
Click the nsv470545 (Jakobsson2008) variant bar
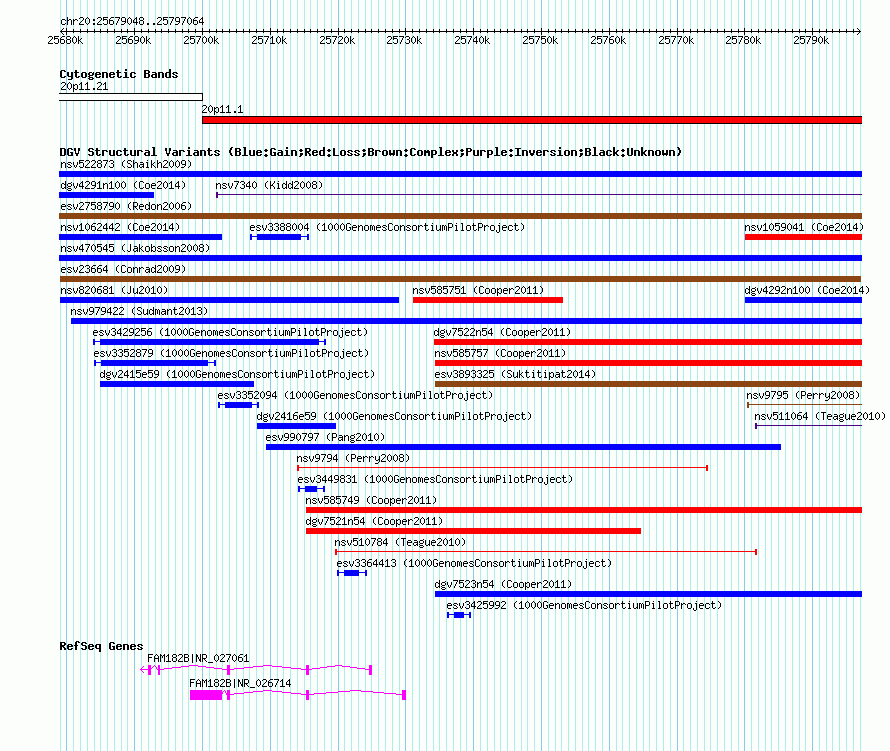pos(460,258)
